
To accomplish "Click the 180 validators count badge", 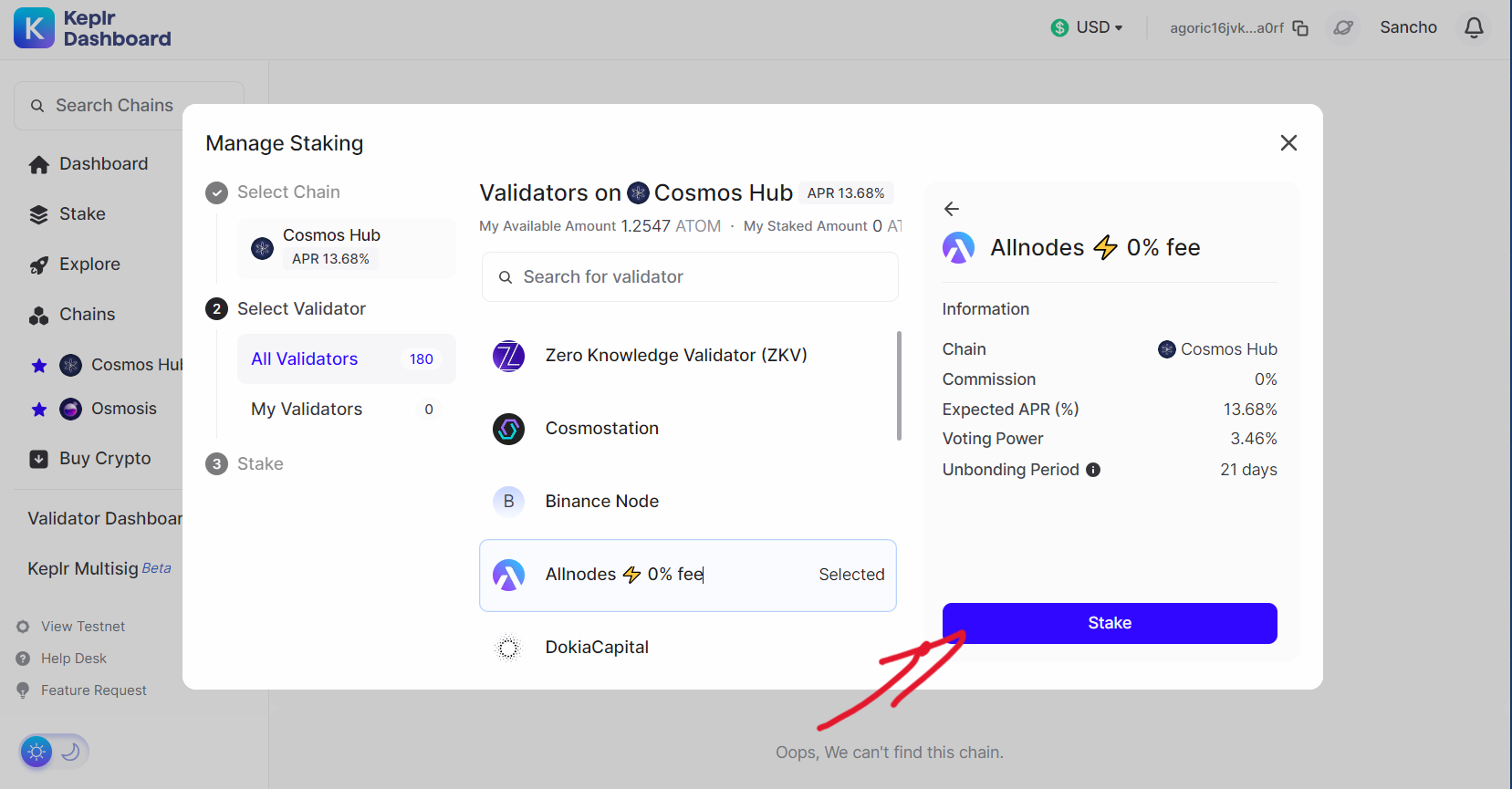I will click(x=422, y=359).
